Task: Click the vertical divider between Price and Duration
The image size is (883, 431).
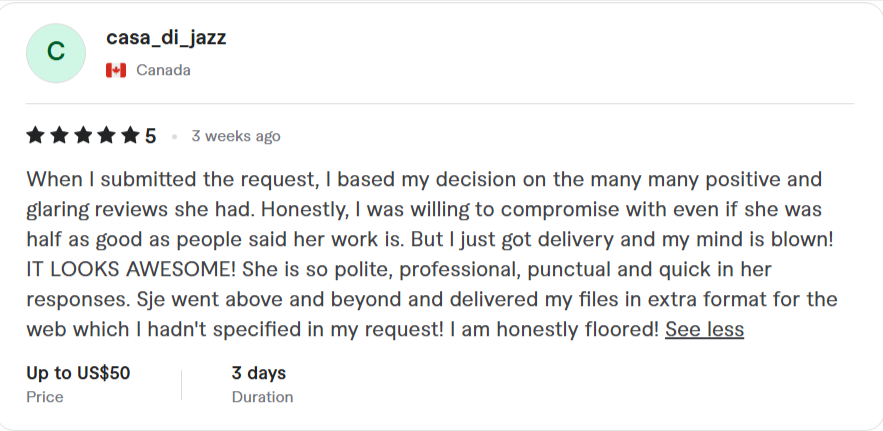Action: tap(181, 385)
